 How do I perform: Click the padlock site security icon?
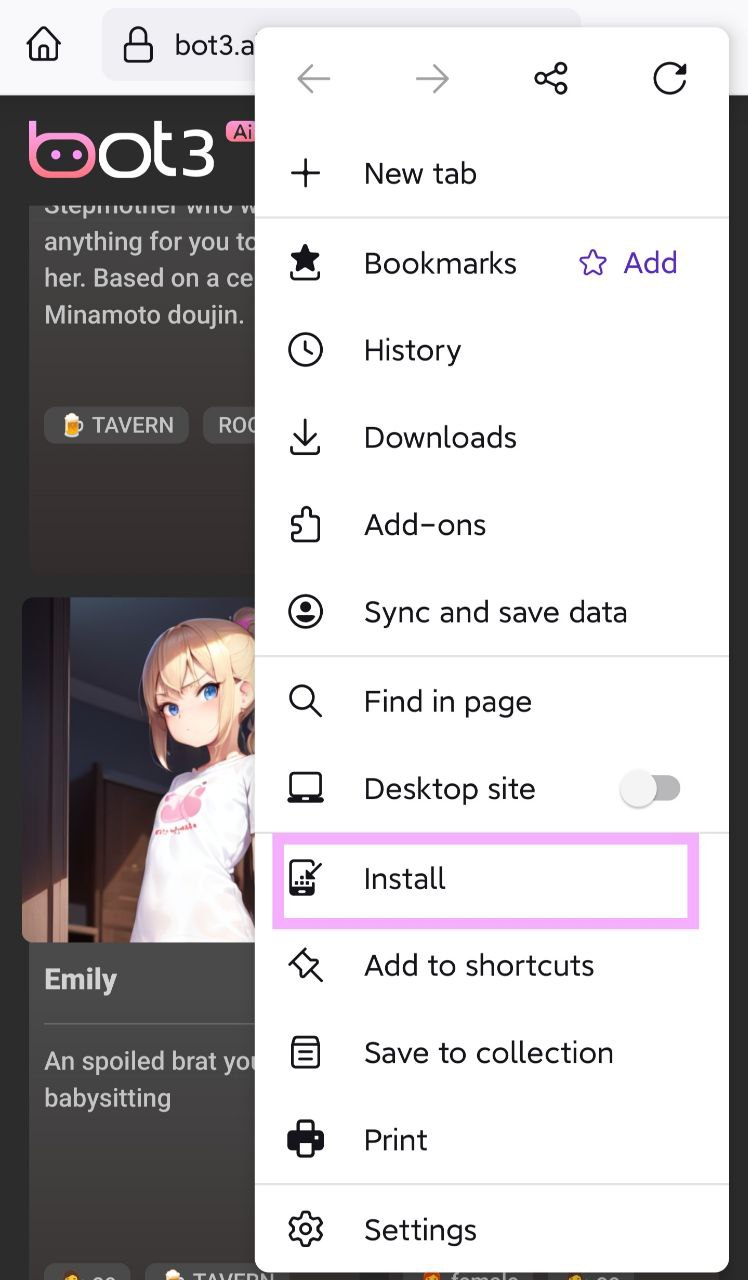click(x=138, y=45)
